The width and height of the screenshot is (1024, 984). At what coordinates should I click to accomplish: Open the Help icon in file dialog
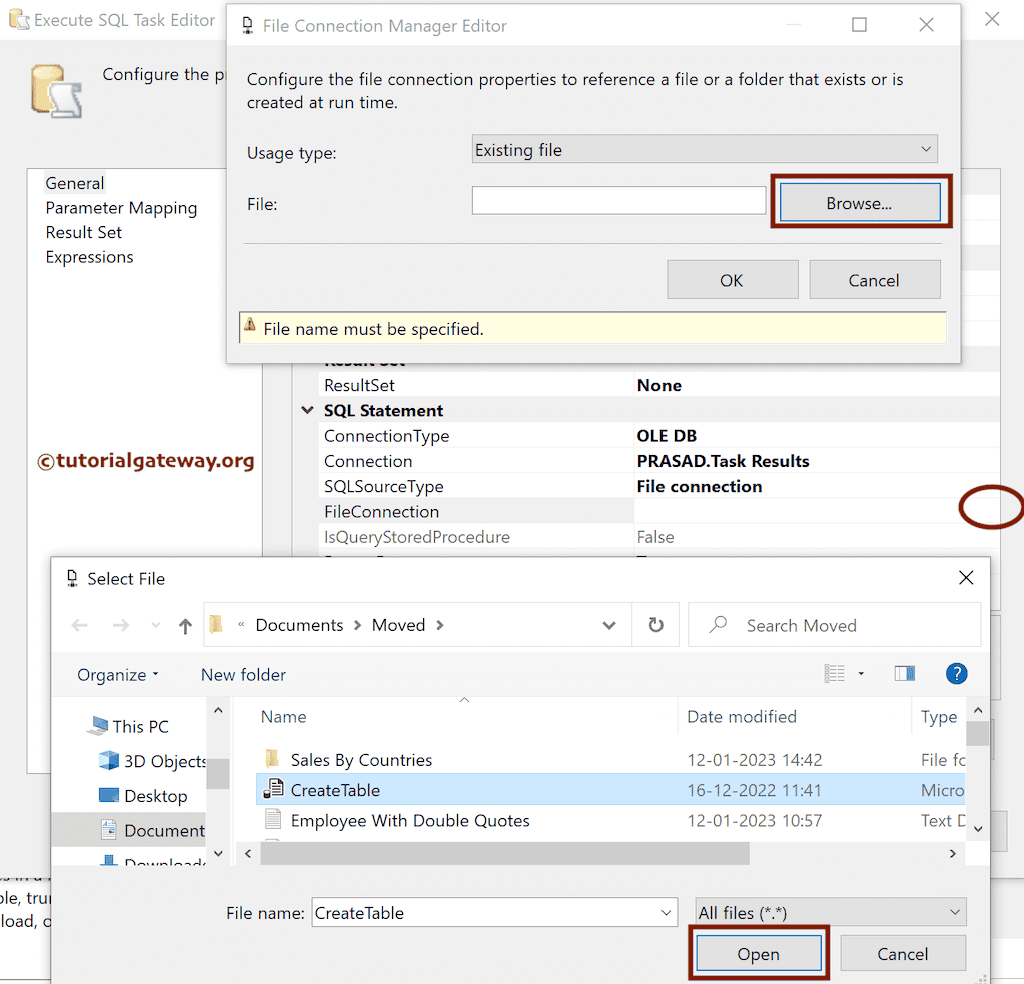pyautogui.click(x=956, y=673)
